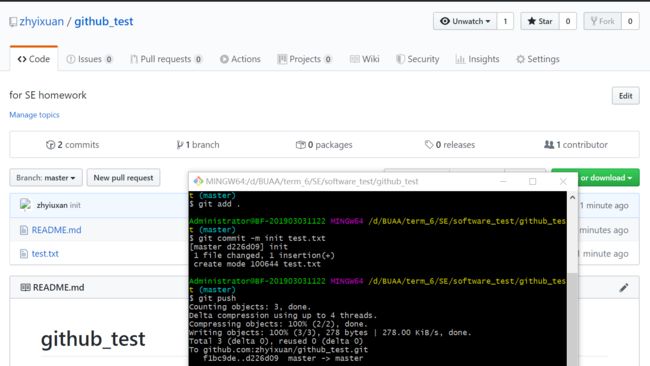Expand the Branch: master selector

tap(46, 177)
